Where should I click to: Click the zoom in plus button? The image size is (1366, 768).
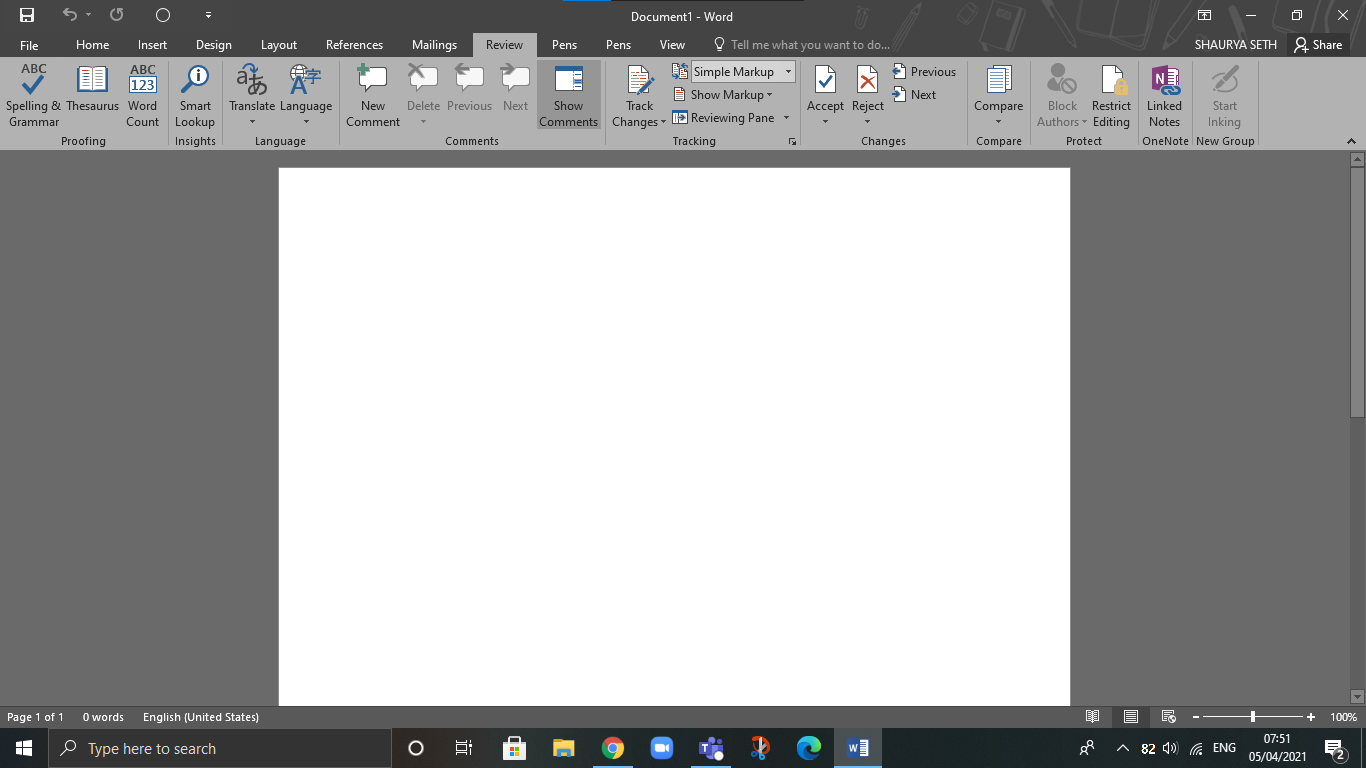(1311, 717)
